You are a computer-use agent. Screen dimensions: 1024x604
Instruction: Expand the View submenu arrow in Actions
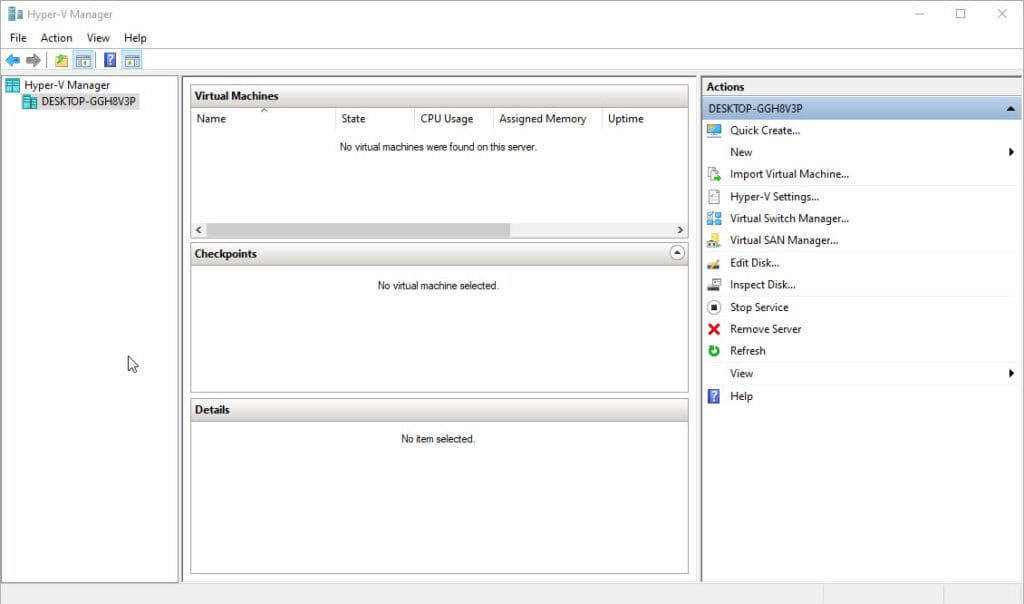[1011, 374]
